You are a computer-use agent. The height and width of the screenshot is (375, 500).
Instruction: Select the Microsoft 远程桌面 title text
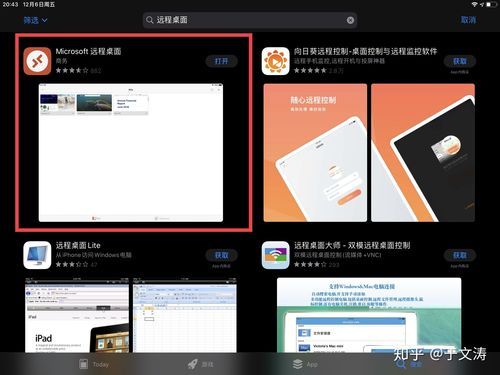[88, 51]
